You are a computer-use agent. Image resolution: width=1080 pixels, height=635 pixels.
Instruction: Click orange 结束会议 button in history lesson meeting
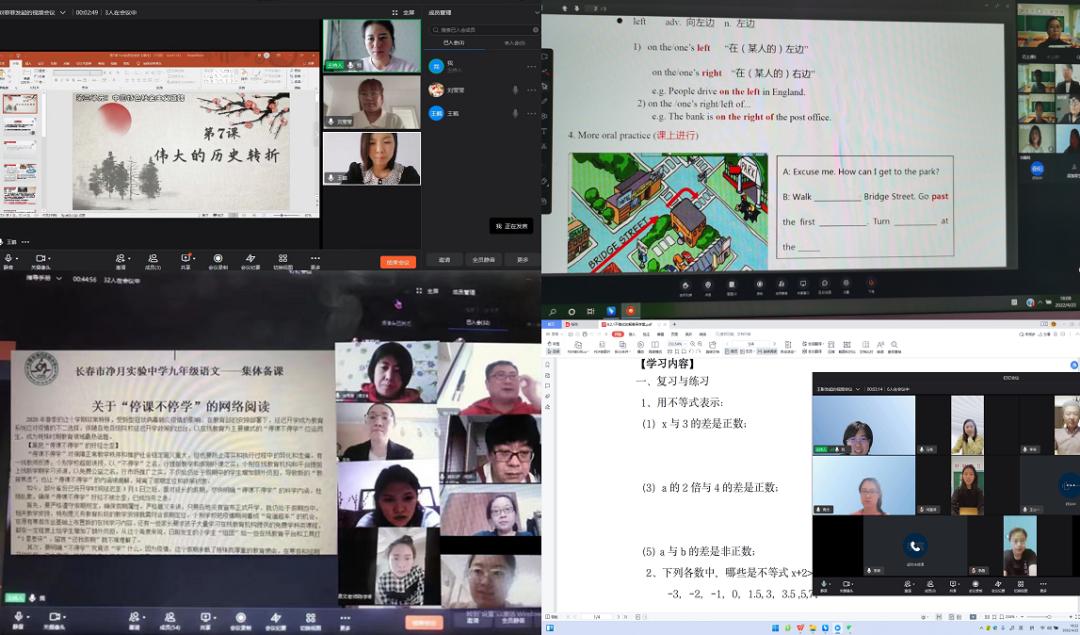tap(398, 262)
